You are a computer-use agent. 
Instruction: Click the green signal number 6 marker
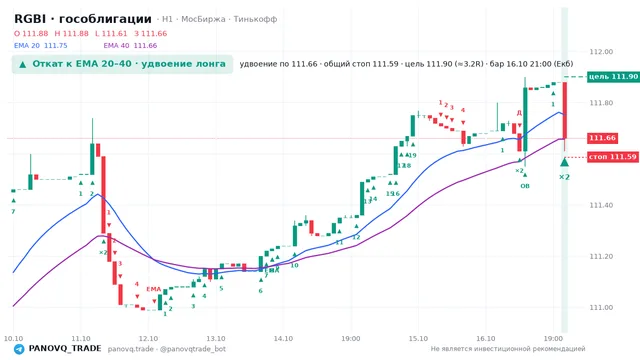point(260,291)
